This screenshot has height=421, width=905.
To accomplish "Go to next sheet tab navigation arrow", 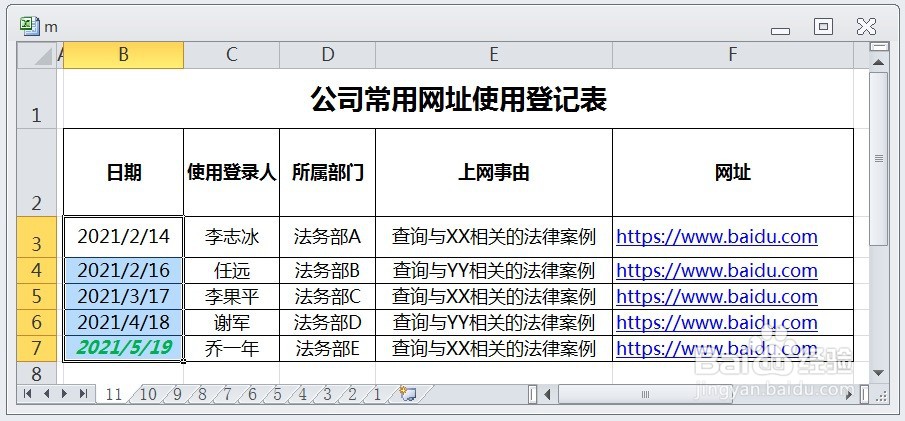I will 64,394.
